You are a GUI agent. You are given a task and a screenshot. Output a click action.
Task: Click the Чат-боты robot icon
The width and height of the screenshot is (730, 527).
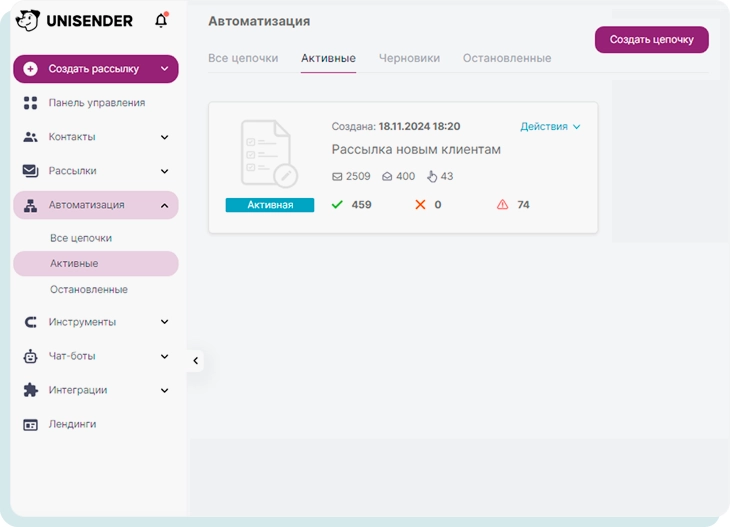30,356
